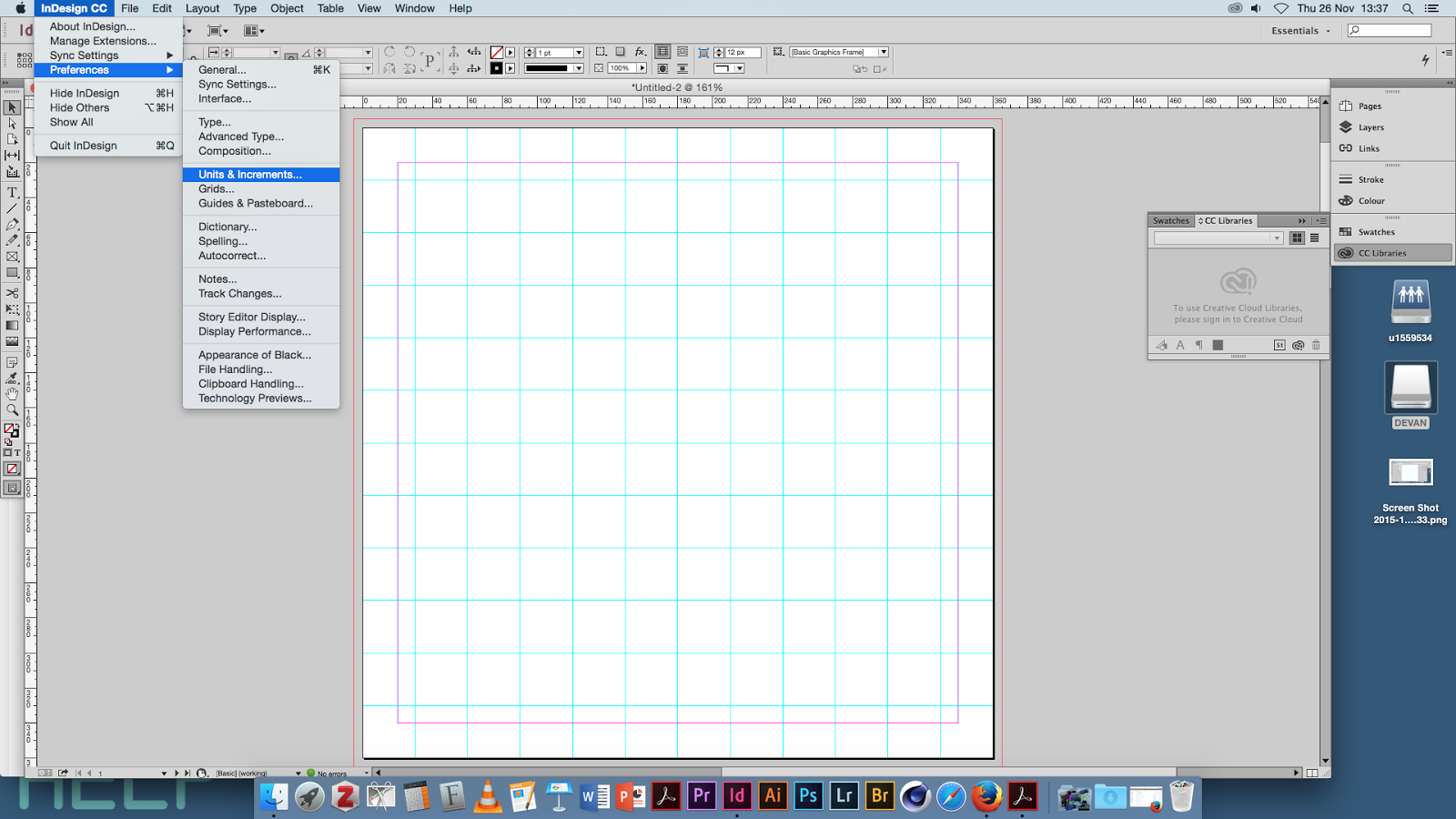Toggle Normal screen mode button in toolbox
The width and height of the screenshot is (1456, 819).
click(12, 488)
